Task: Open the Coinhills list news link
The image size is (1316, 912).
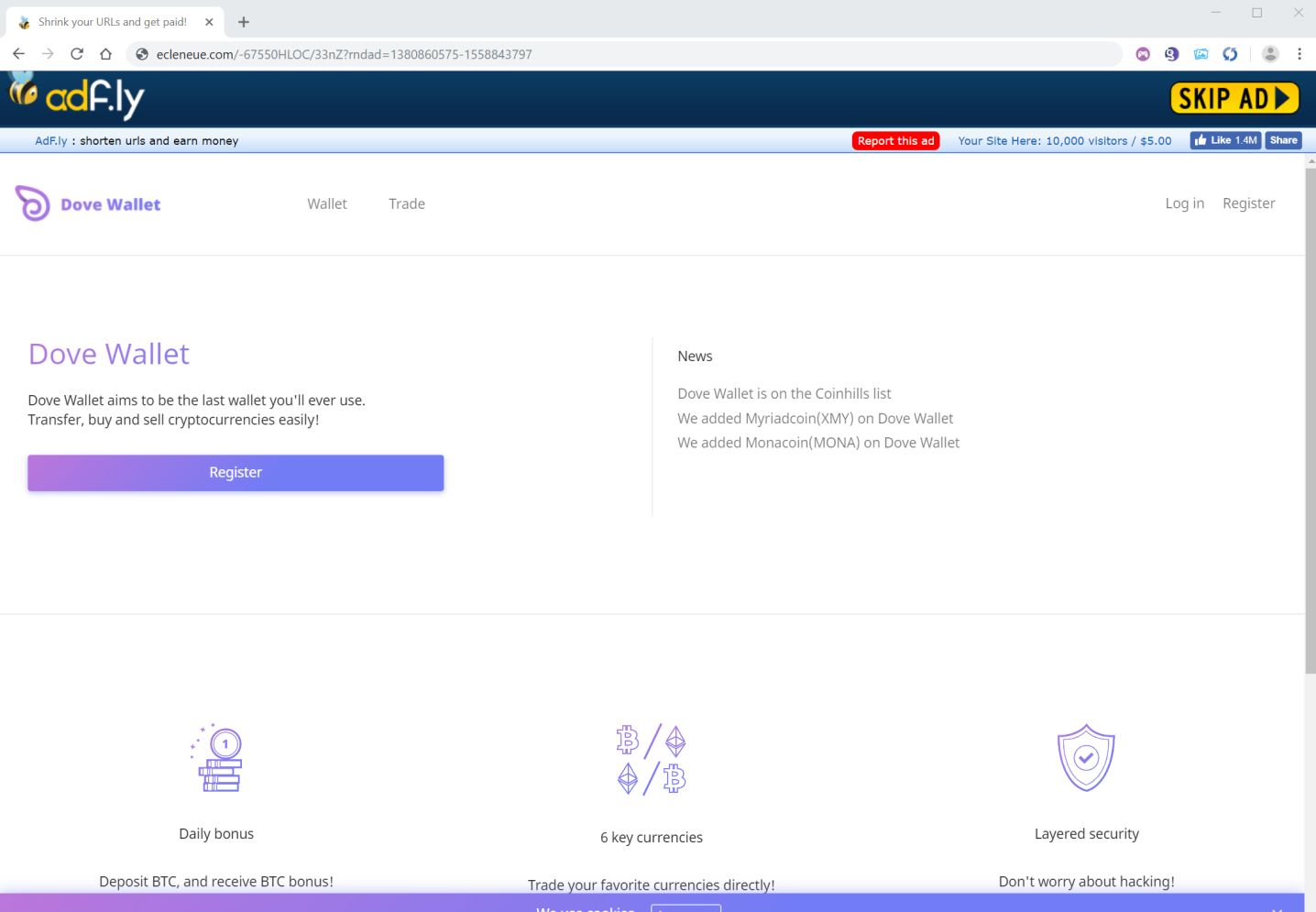Action: (x=784, y=393)
